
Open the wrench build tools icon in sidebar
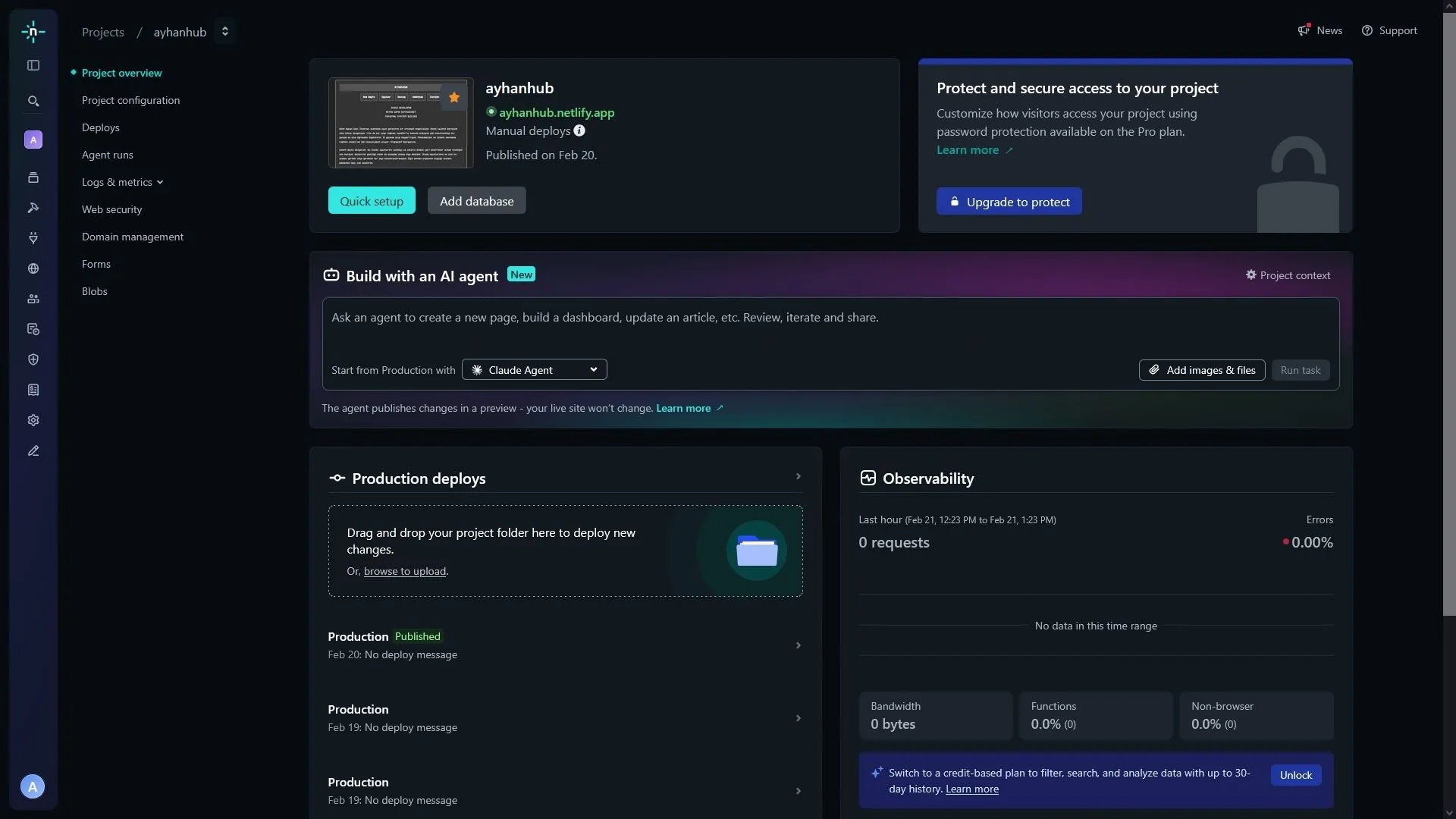(33, 208)
